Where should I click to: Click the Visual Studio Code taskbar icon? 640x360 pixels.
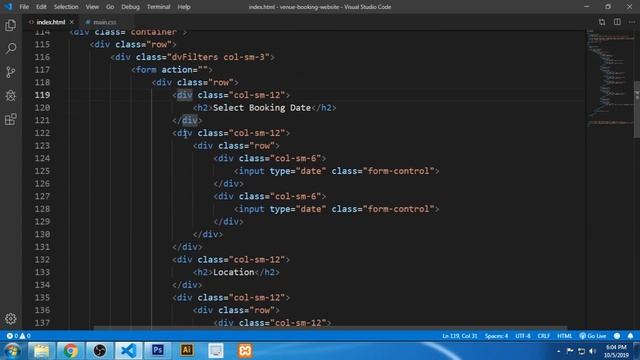tap(129, 351)
